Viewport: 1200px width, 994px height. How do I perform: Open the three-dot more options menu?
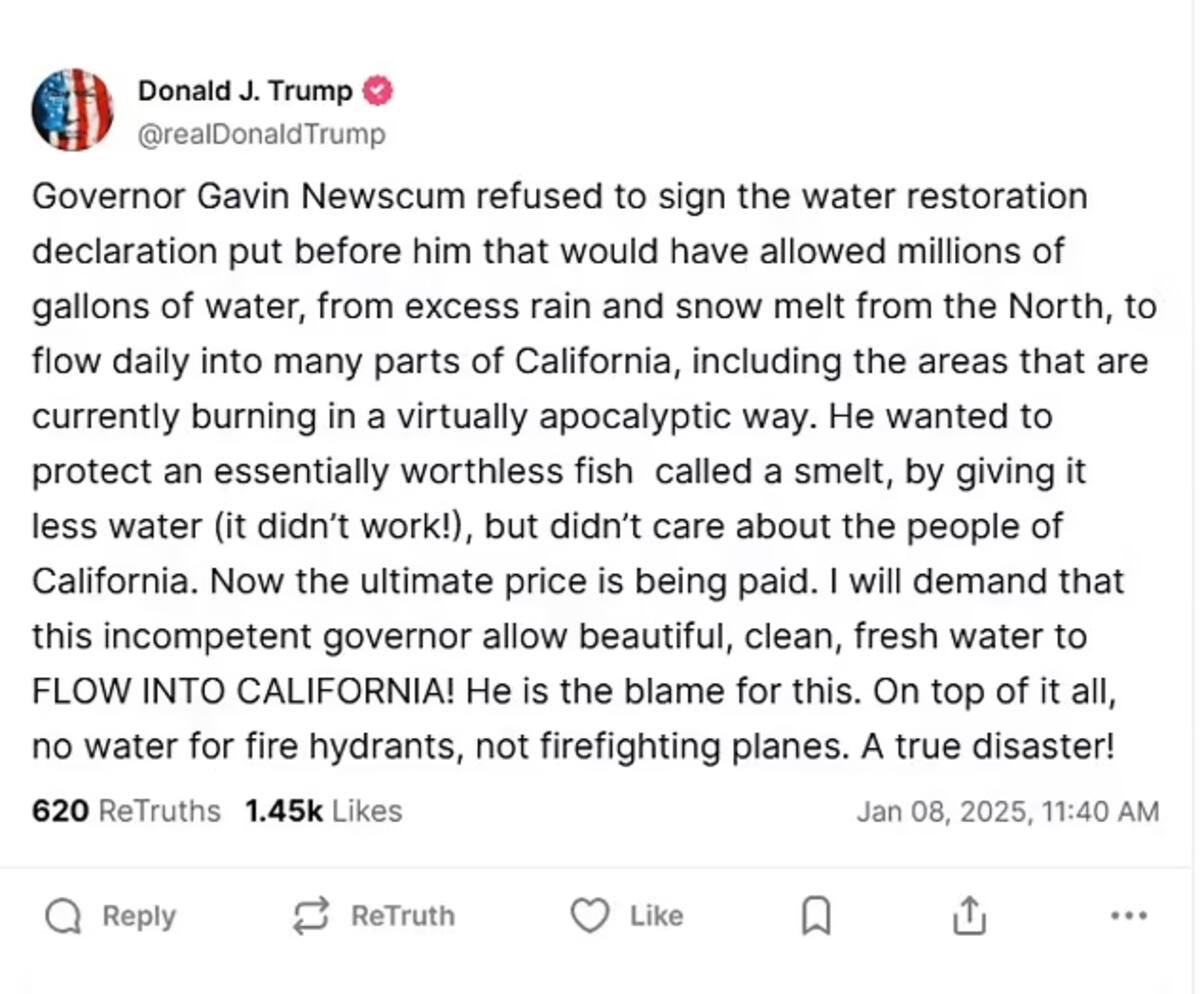coord(1129,915)
